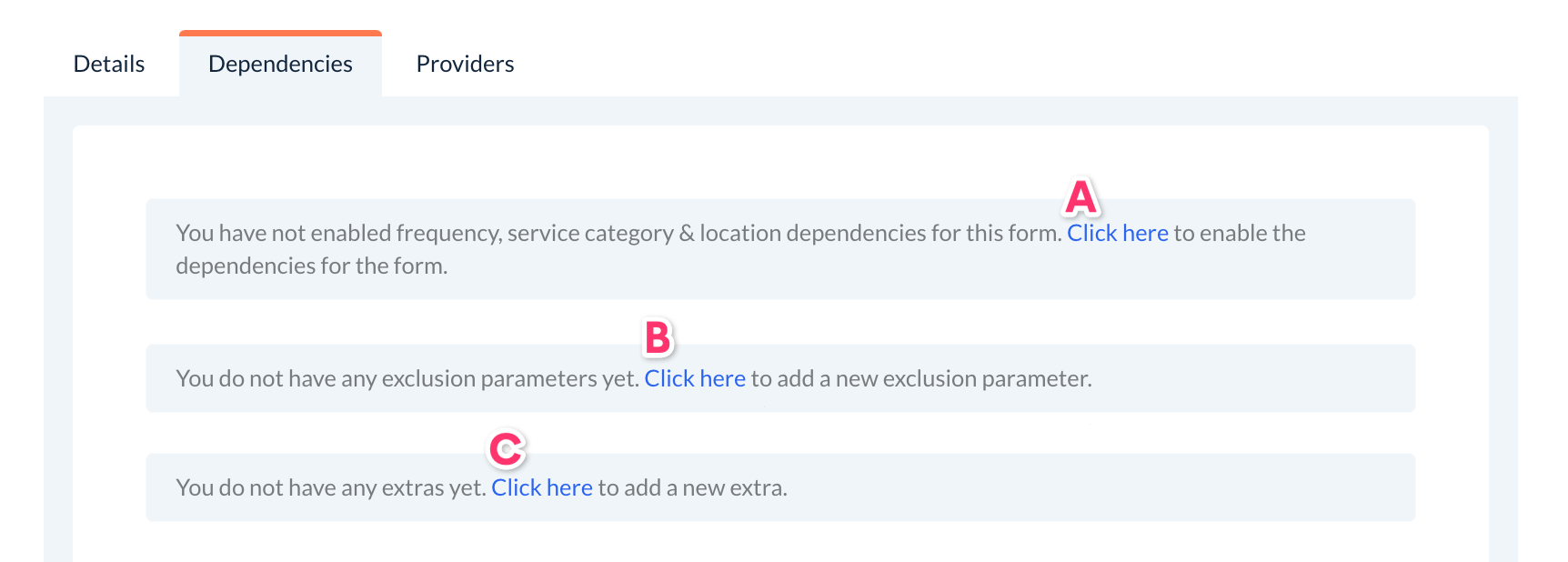Click the "to add a new extra." text
The image size is (1568, 562).
pos(692,488)
